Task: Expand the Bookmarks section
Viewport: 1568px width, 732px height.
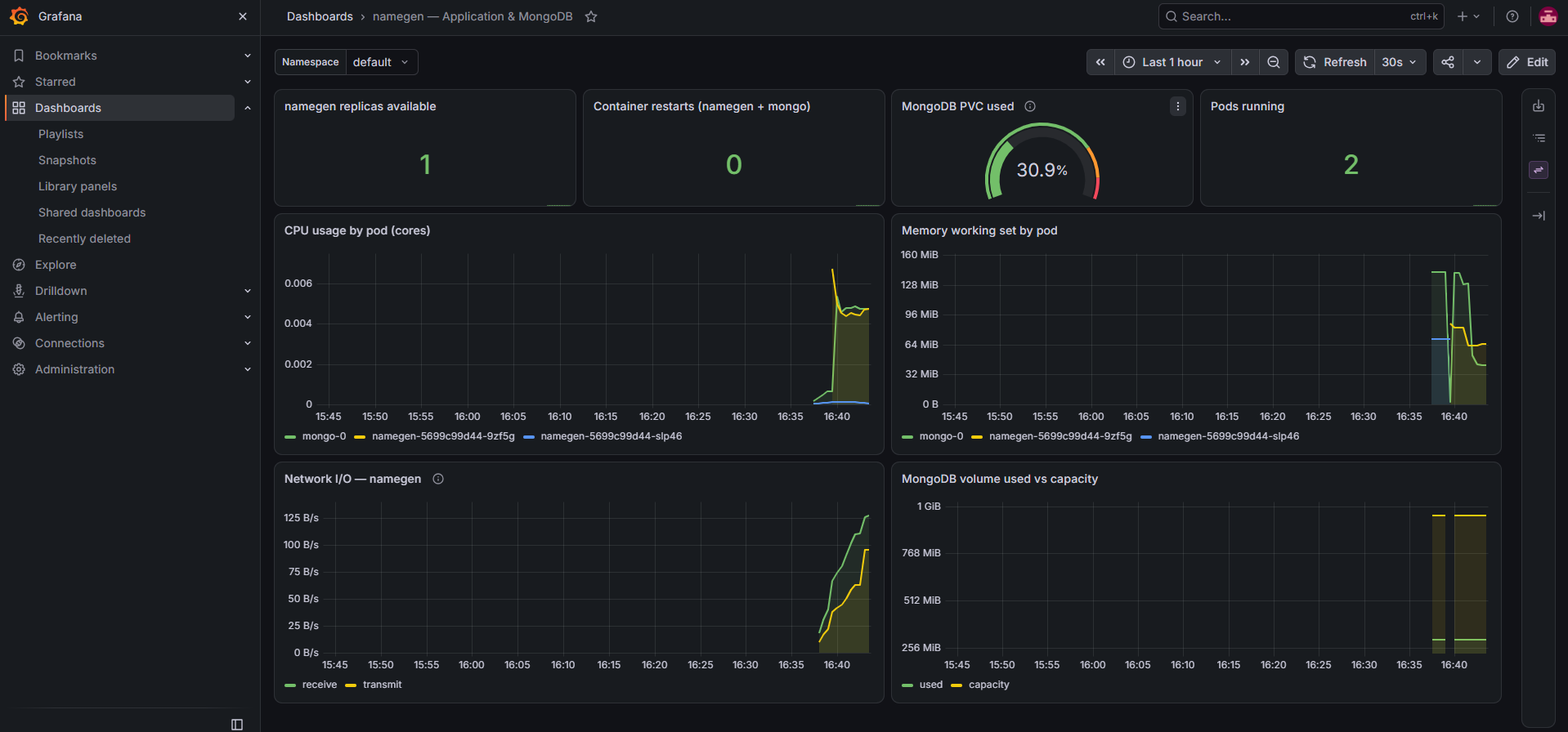Action: tap(248, 56)
